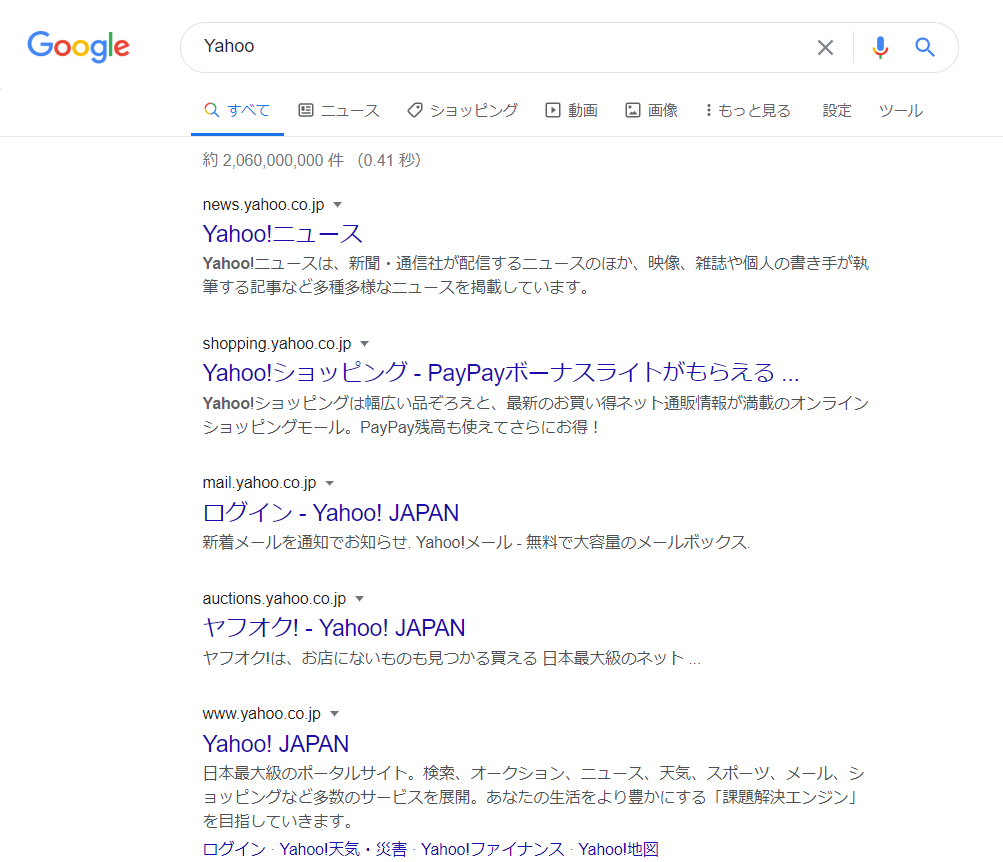Switch to the 画像 tab
Image resolution: width=1003 pixels, height=862 pixels.
pyautogui.click(x=651, y=111)
